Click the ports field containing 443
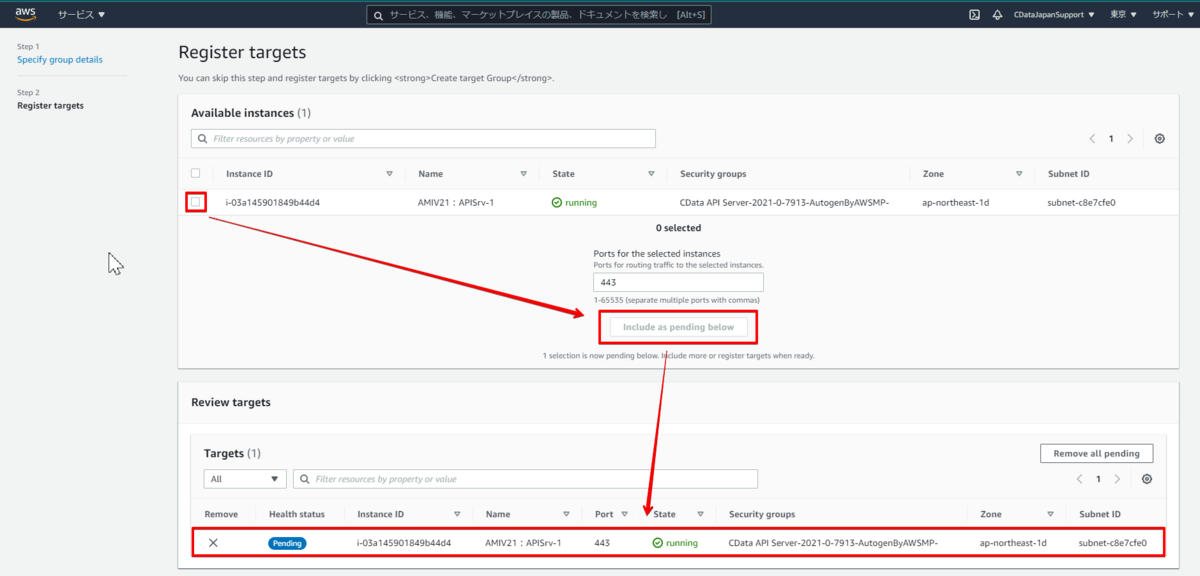The image size is (1200, 576). tap(678, 282)
